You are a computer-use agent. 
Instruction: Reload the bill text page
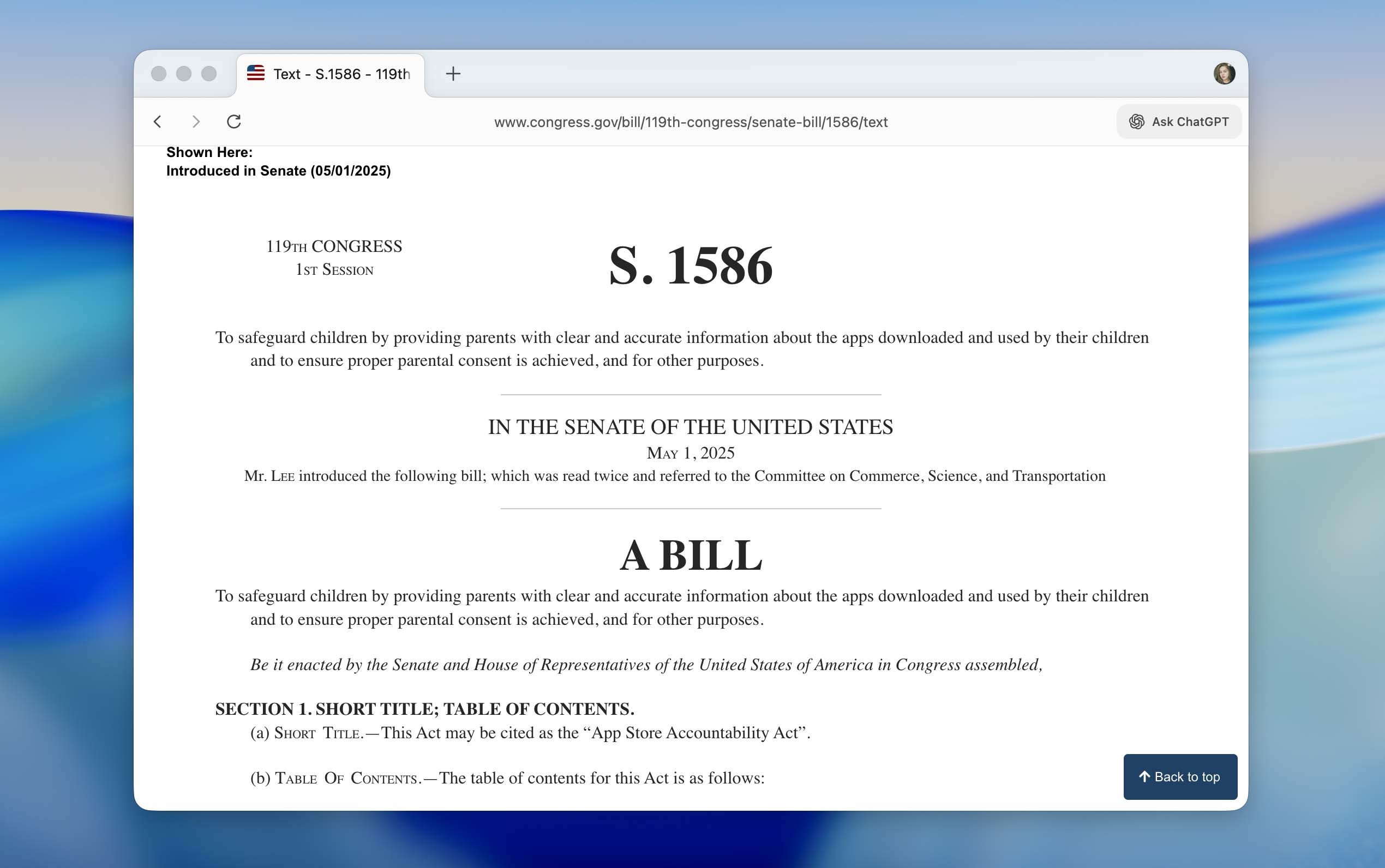(234, 121)
